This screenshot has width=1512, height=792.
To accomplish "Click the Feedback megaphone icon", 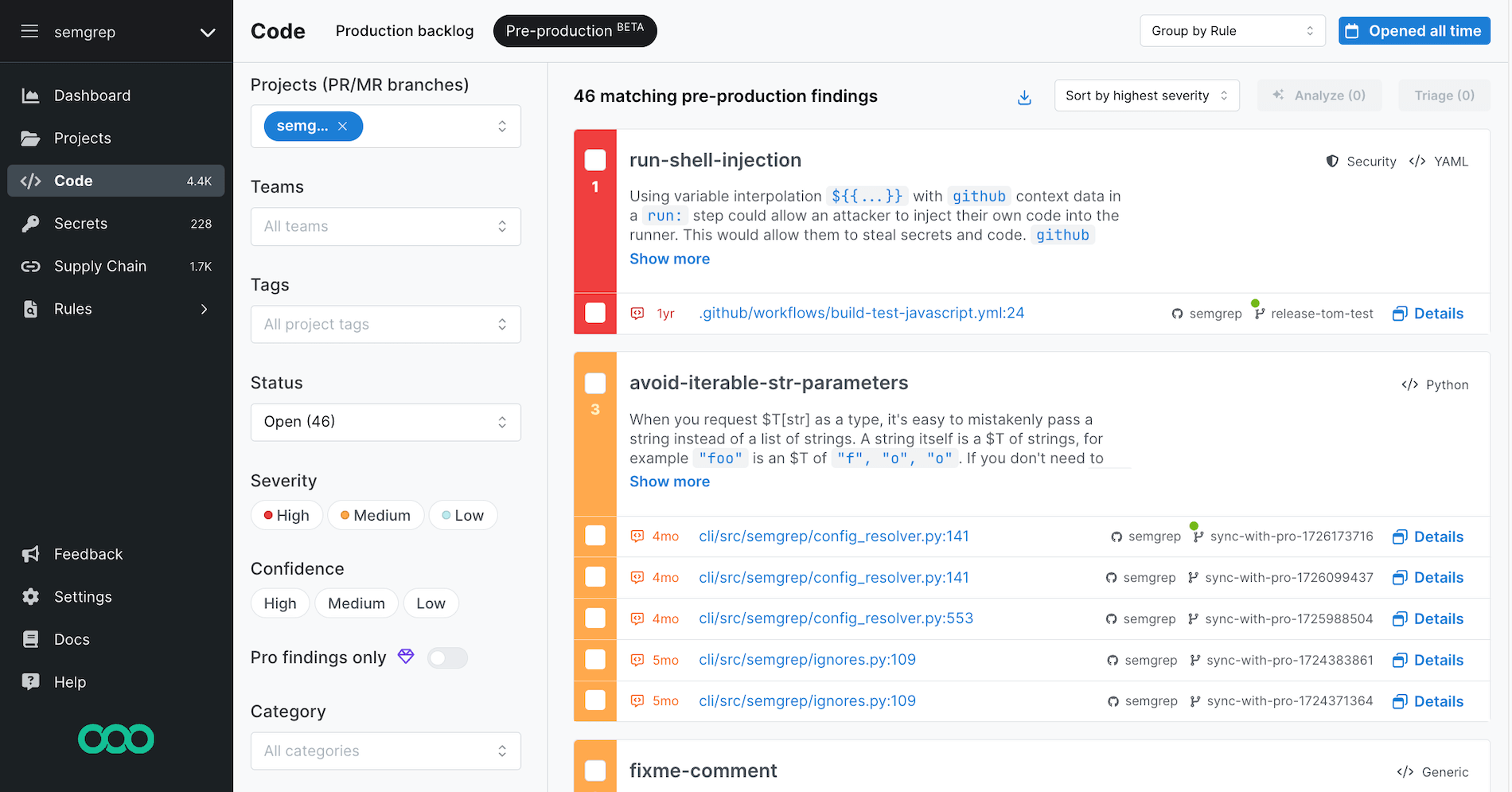I will (30, 554).
